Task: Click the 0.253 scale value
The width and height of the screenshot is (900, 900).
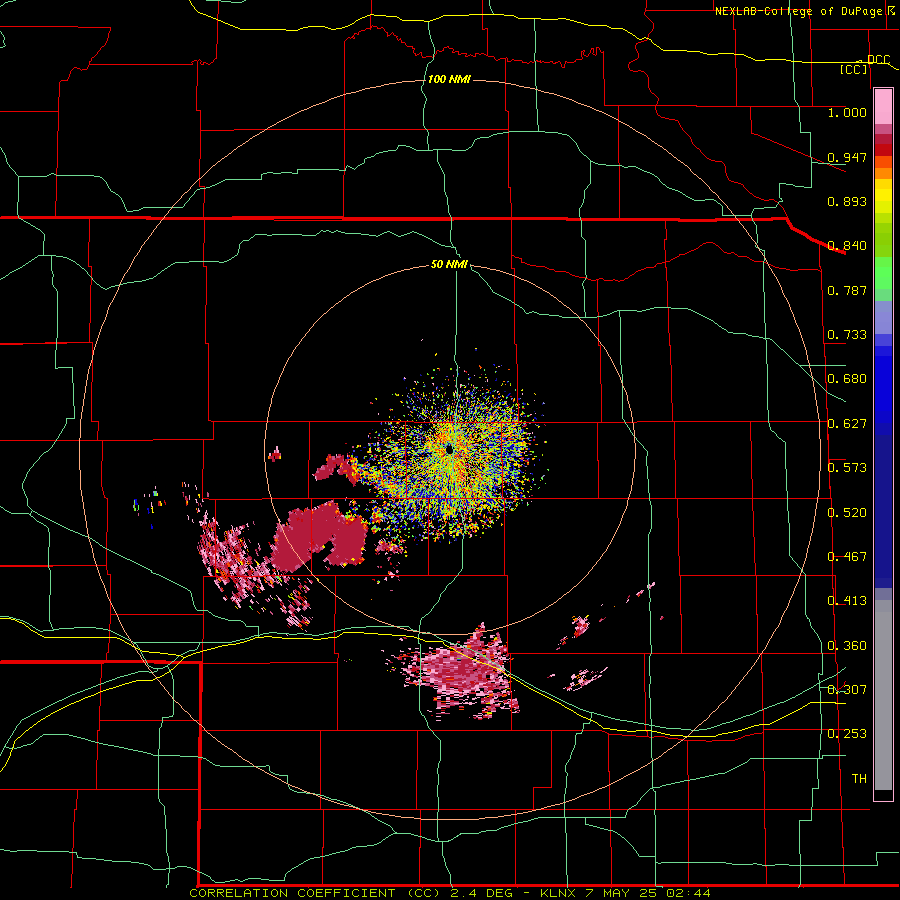Action: coord(847,734)
